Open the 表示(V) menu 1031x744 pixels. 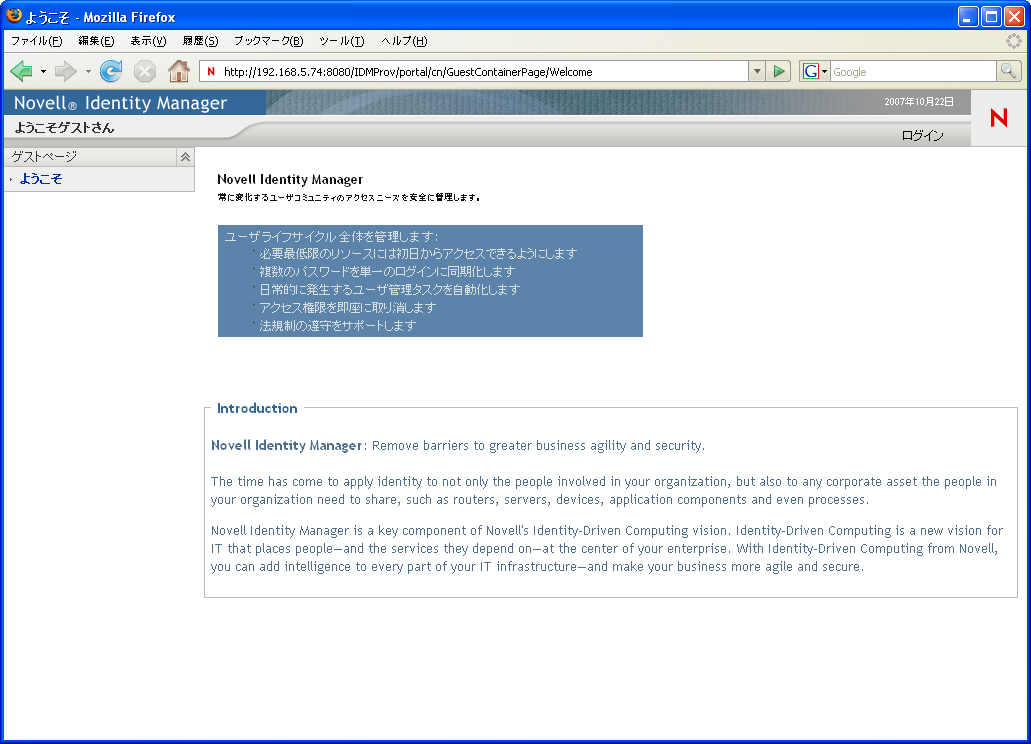click(x=148, y=41)
